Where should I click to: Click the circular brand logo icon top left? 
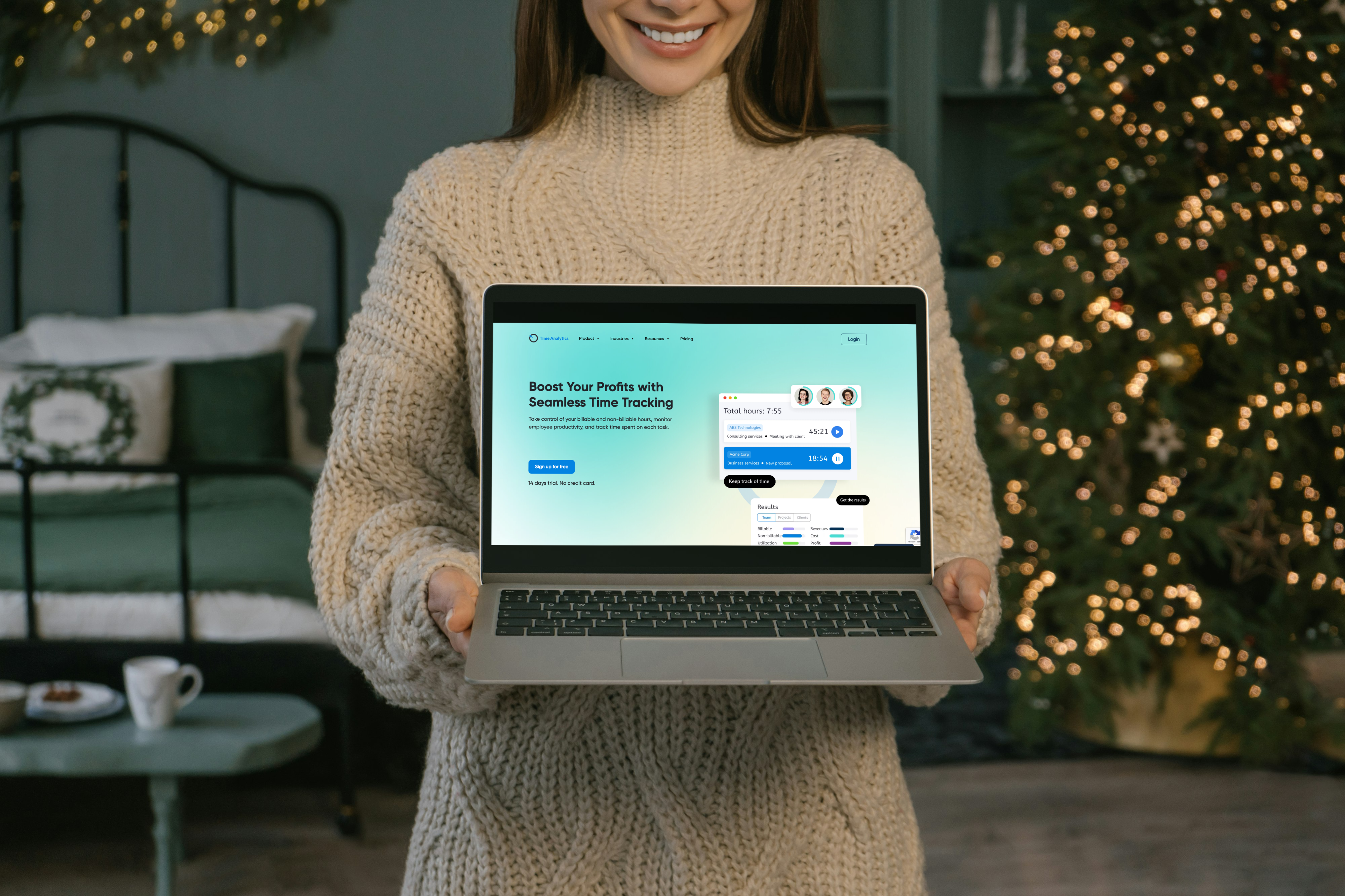point(534,338)
